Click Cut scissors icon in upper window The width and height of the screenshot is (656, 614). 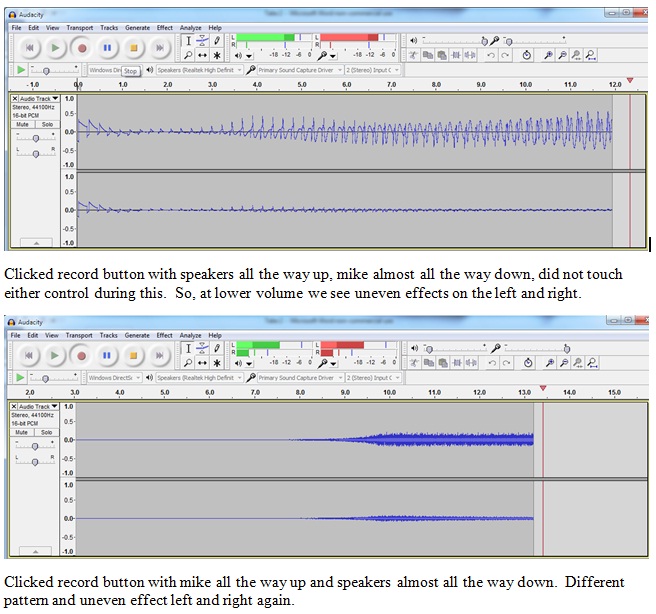413,55
